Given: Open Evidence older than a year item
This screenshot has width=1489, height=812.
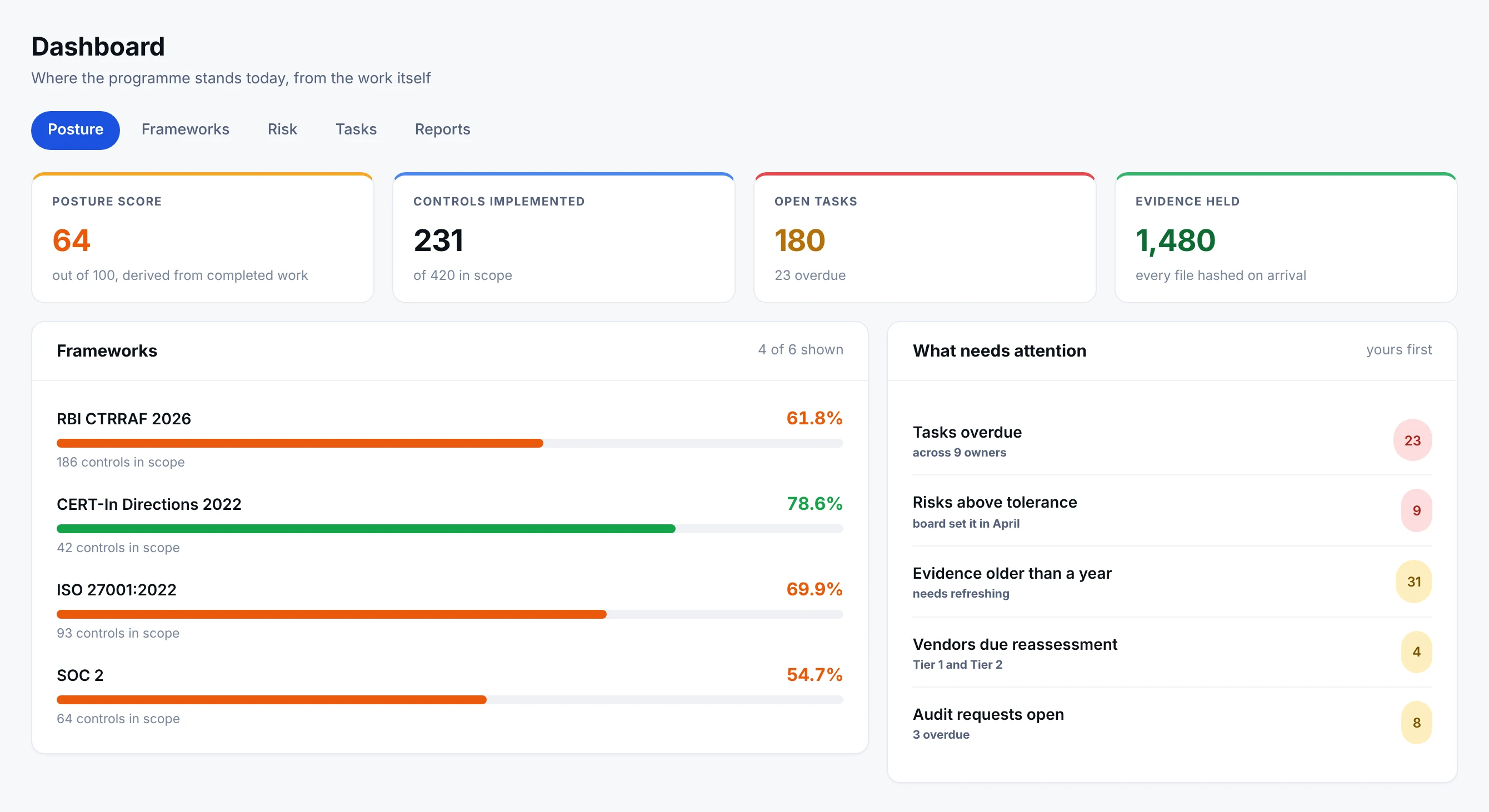Looking at the screenshot, I should (1172, 582).
